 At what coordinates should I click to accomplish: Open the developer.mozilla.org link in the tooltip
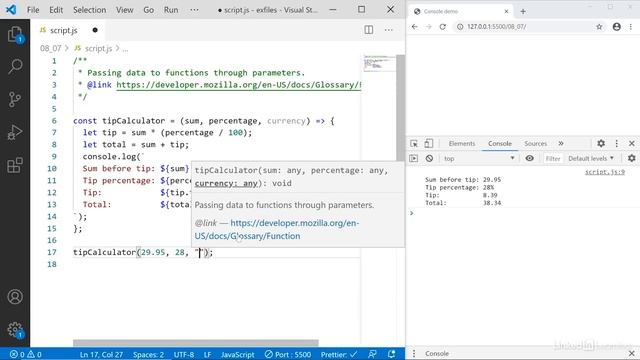click(x=276, y=229)
